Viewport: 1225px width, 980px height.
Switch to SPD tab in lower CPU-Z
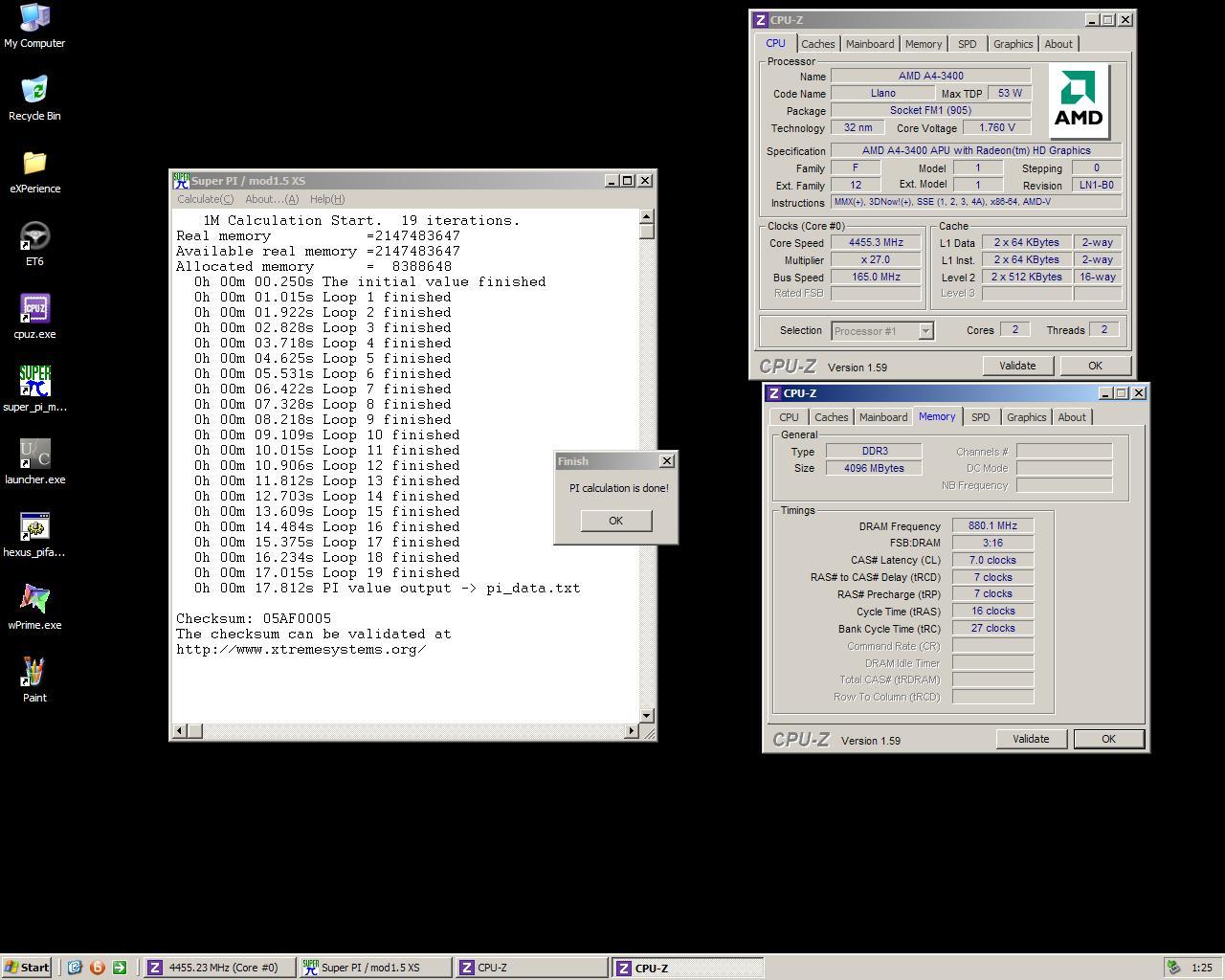[981, 417]
